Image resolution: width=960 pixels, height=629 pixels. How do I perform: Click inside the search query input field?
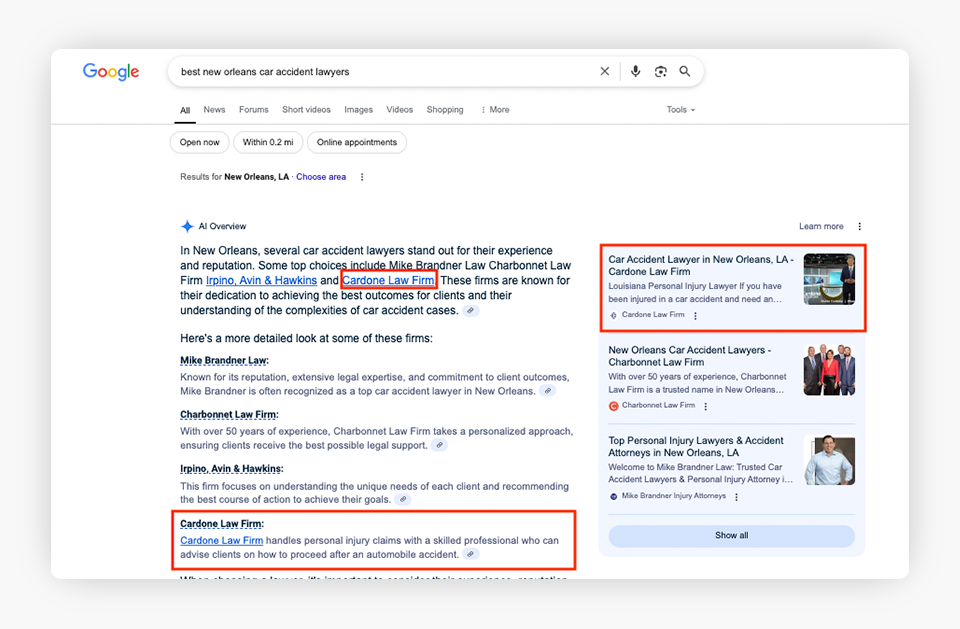tap(380, 72)
